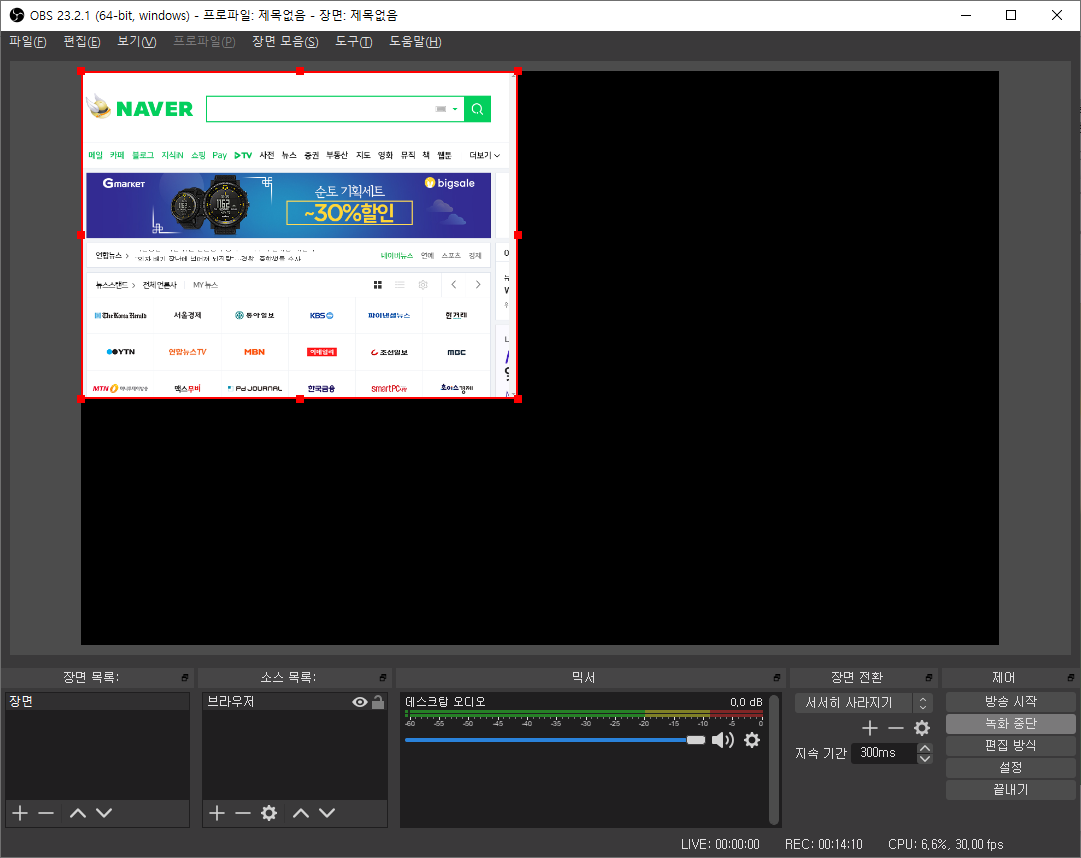Open 도움말 menu

(415, 41)
